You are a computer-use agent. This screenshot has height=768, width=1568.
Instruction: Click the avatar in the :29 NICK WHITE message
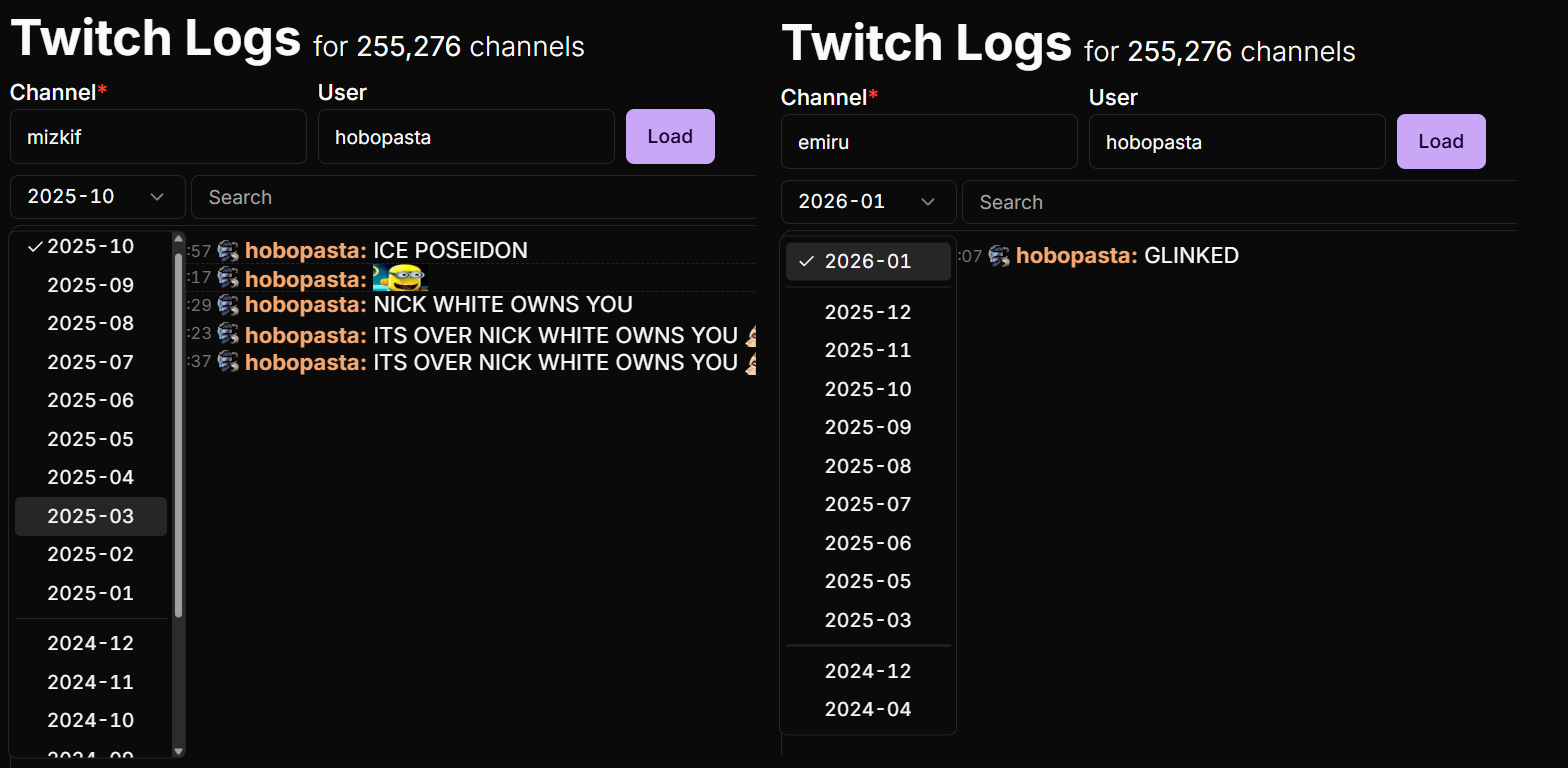(x=228, y=305)
